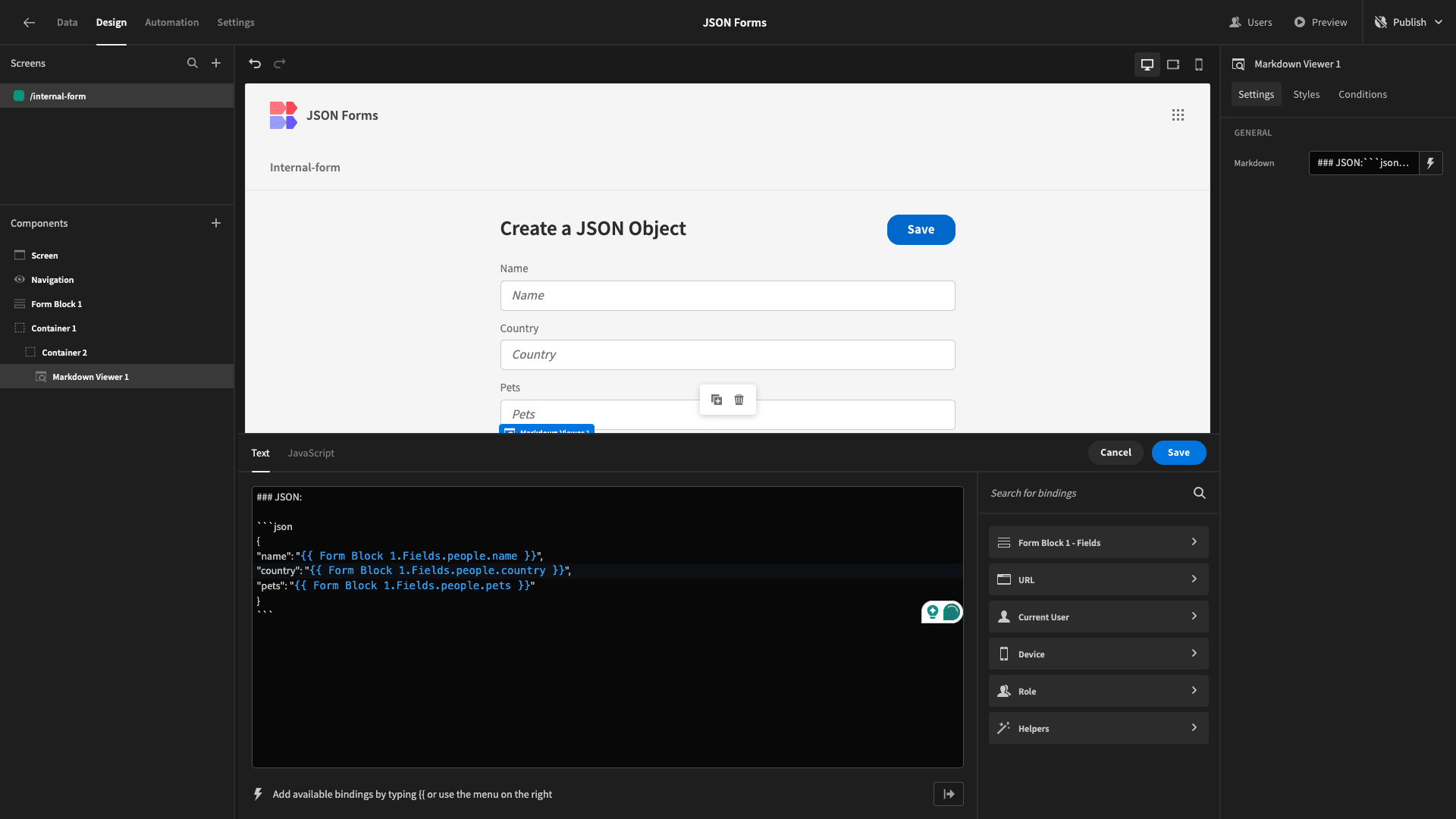1456x819 pixels.
Task: Click the delete icon on Pets field
Action: (x=739, y=400)
